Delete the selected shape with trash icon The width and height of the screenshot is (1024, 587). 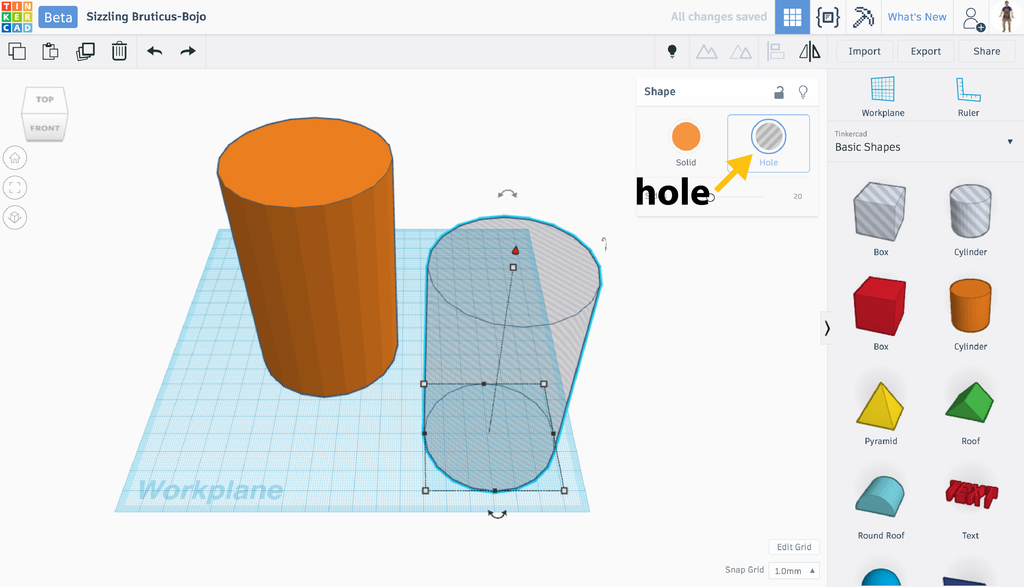[x=119, y=51]
